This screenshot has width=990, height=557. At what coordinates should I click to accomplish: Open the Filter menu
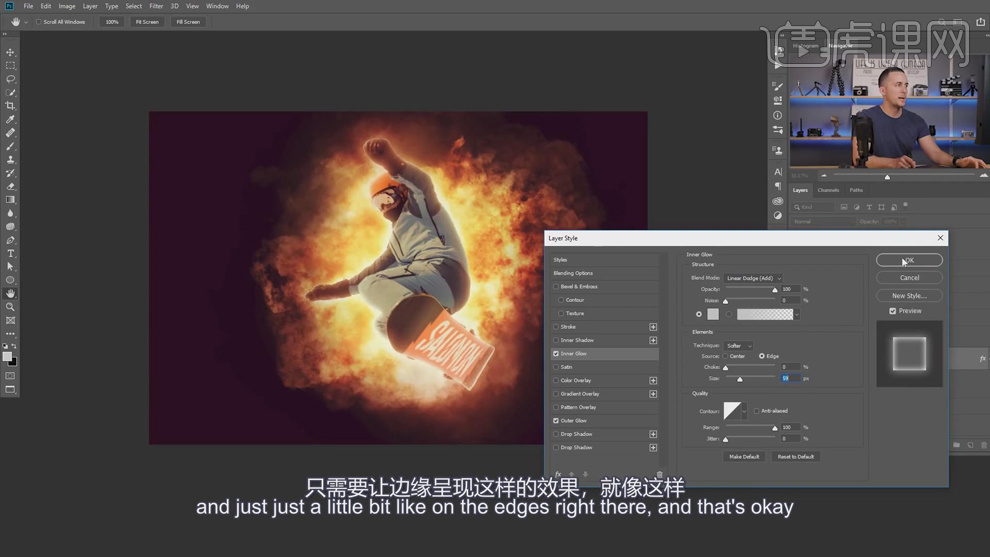(156, 6)
